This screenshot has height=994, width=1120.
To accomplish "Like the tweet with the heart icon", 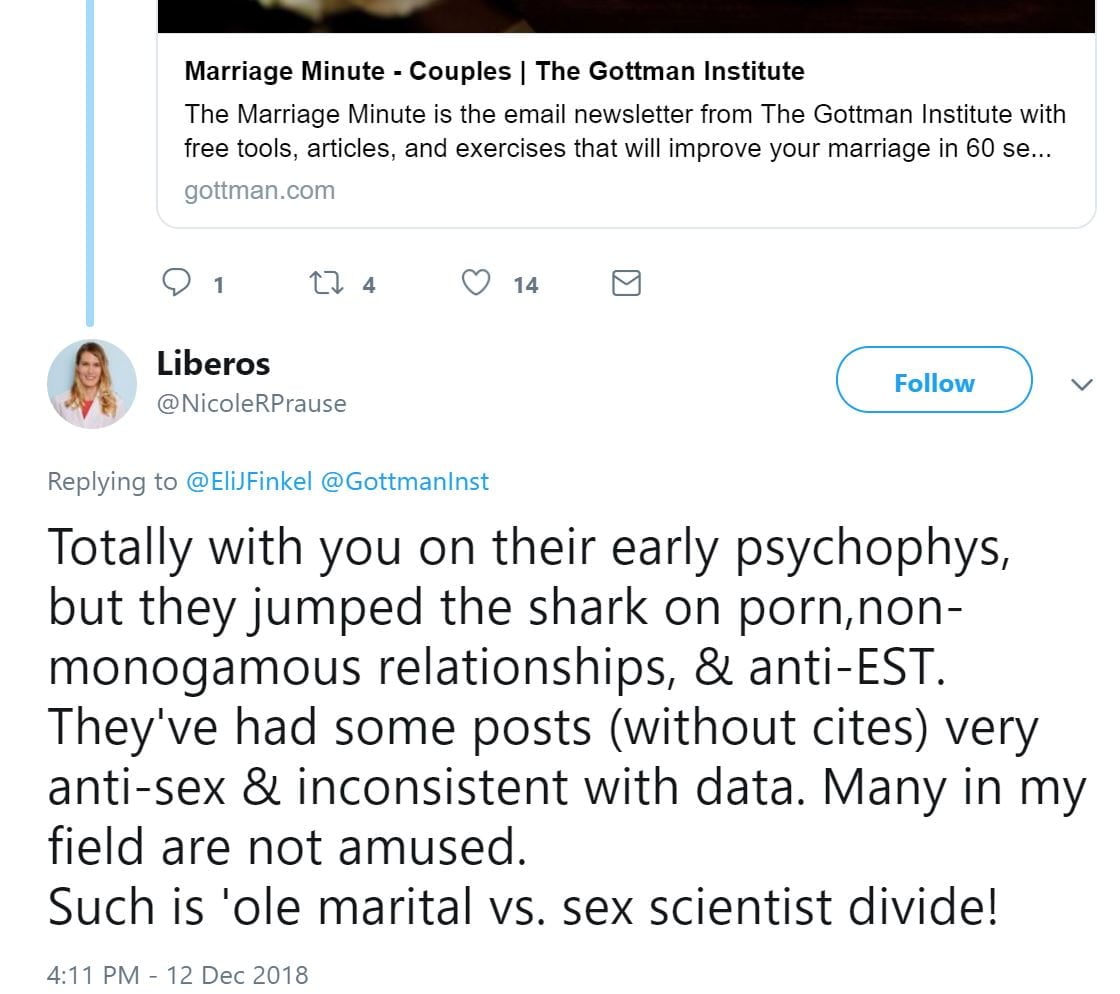I will click(x=477, y=284).
